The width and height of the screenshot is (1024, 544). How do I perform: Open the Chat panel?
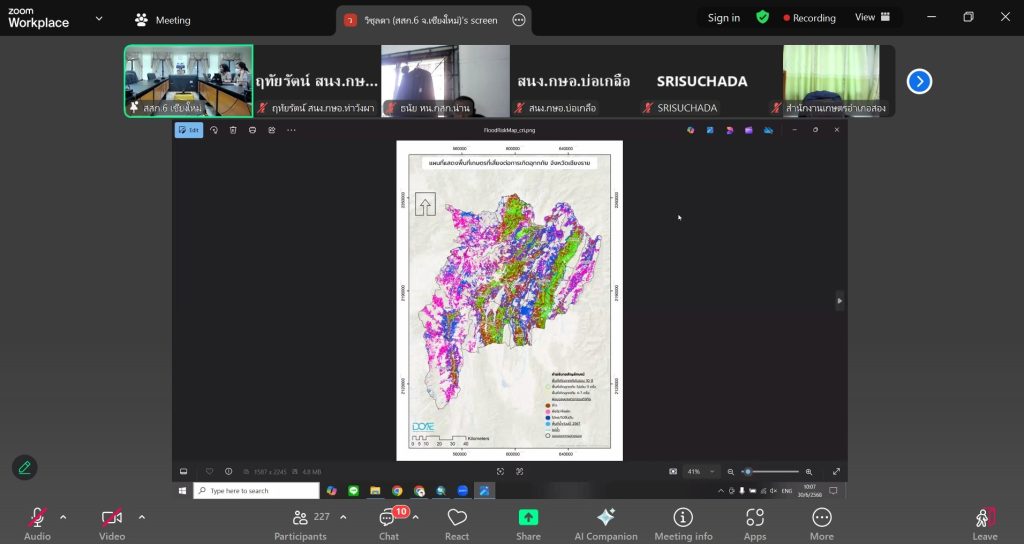389,522
